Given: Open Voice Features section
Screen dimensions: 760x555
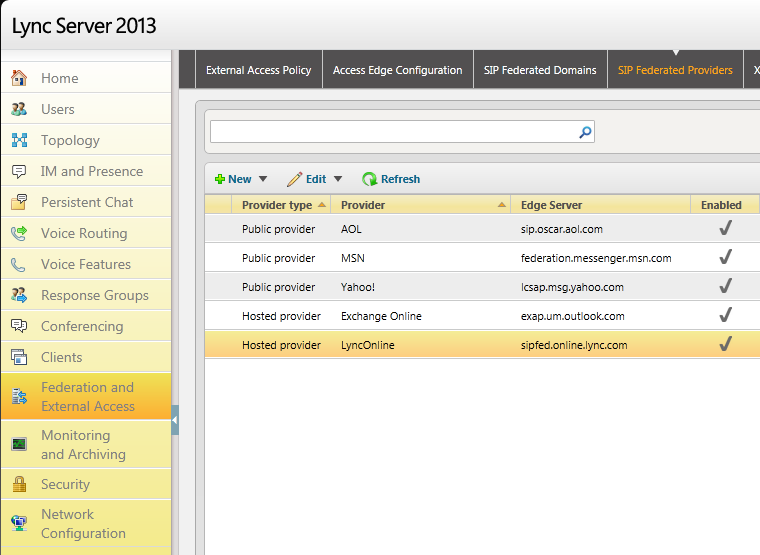Looking at the screenshot, I should 86,264.
